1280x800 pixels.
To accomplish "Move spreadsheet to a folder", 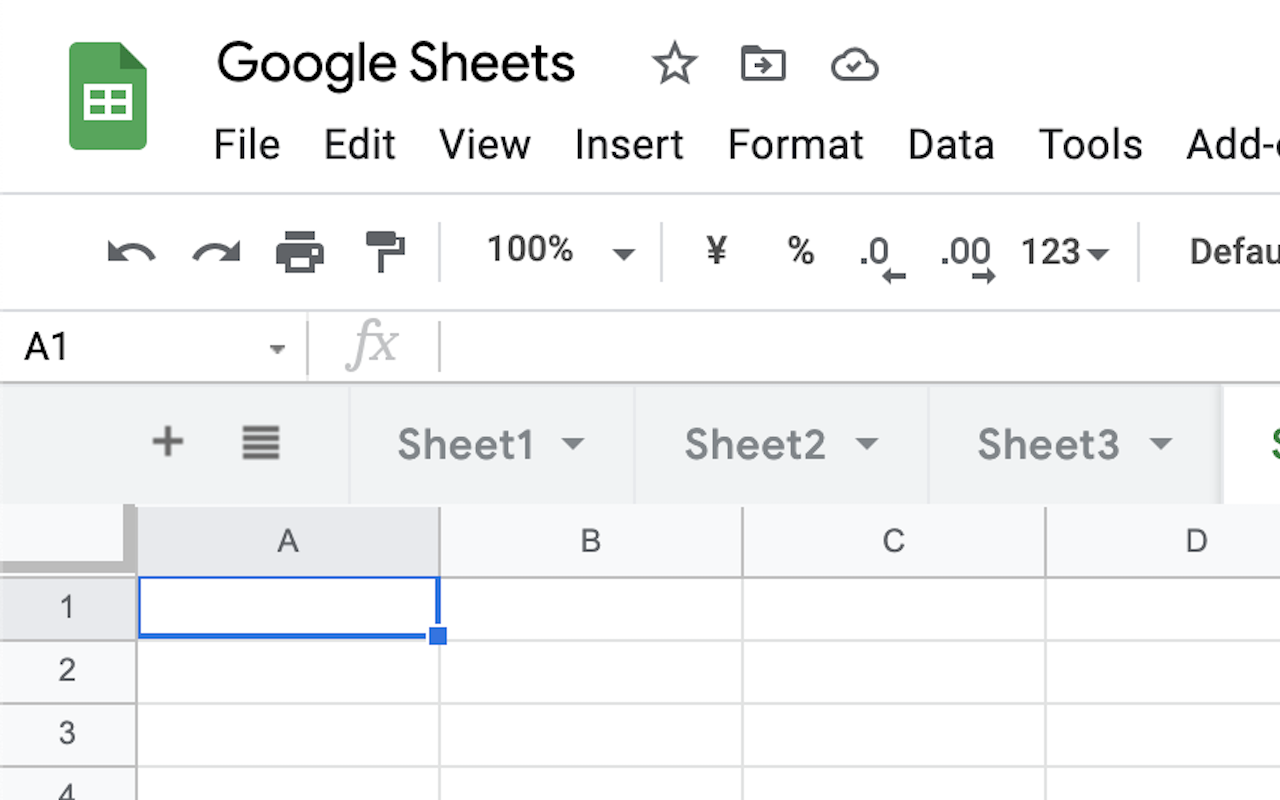I will (763, 63).
